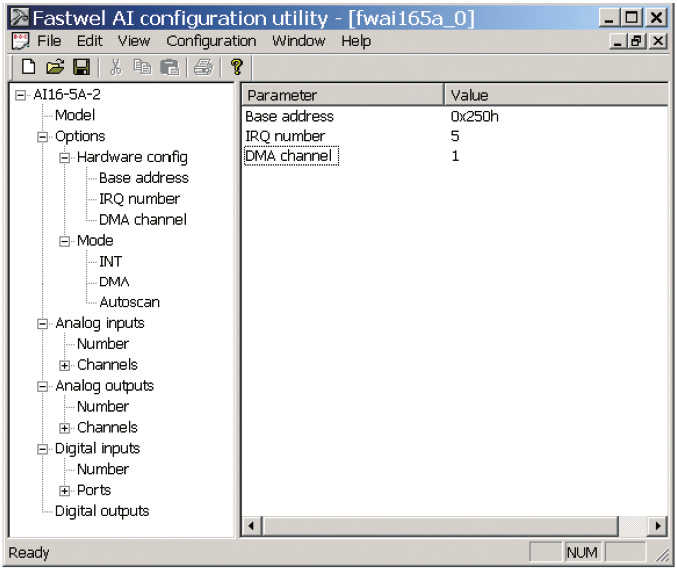Click the Parameter column header
The width and height of the screenshot is (677, 573).
(343, 95)
